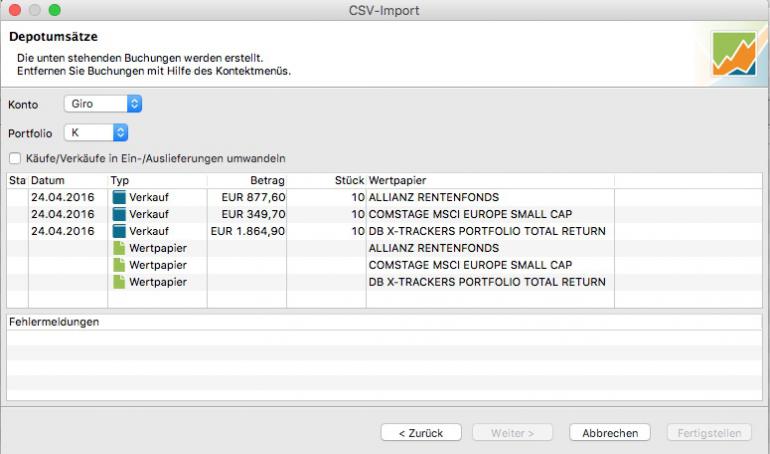Image resolution: width=770 pixels, height=454 pixels.
Task: Click the Wertpapier icon for ALLIANZ RENTENFONDS
Action: (x=119, y=248)
